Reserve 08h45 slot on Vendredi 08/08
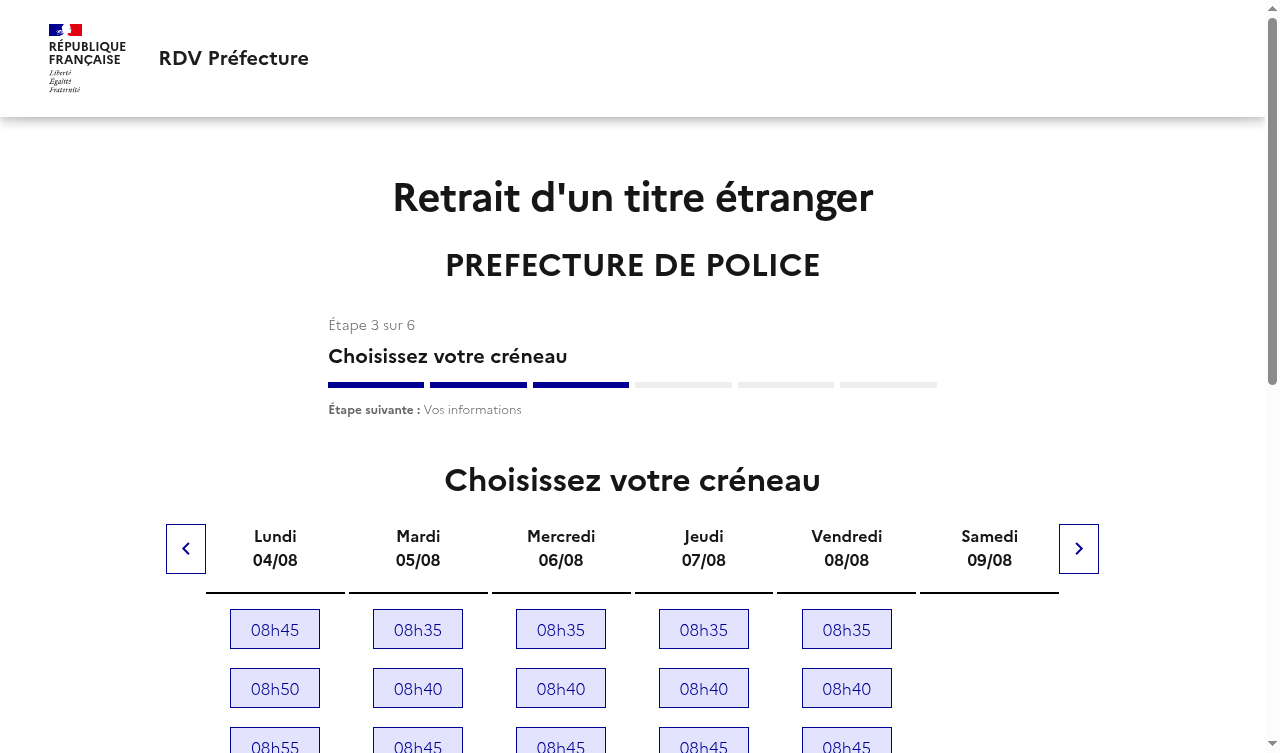The image size is (1280, 753). point(847,741)
